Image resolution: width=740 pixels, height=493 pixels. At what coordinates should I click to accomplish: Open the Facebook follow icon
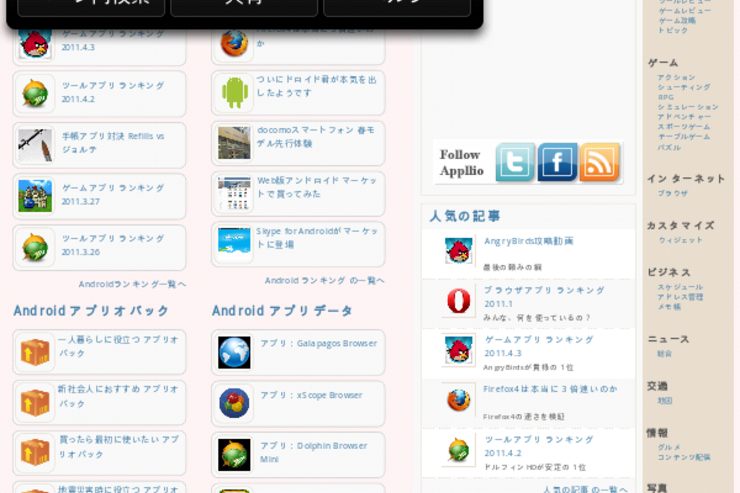click(557, 162)
